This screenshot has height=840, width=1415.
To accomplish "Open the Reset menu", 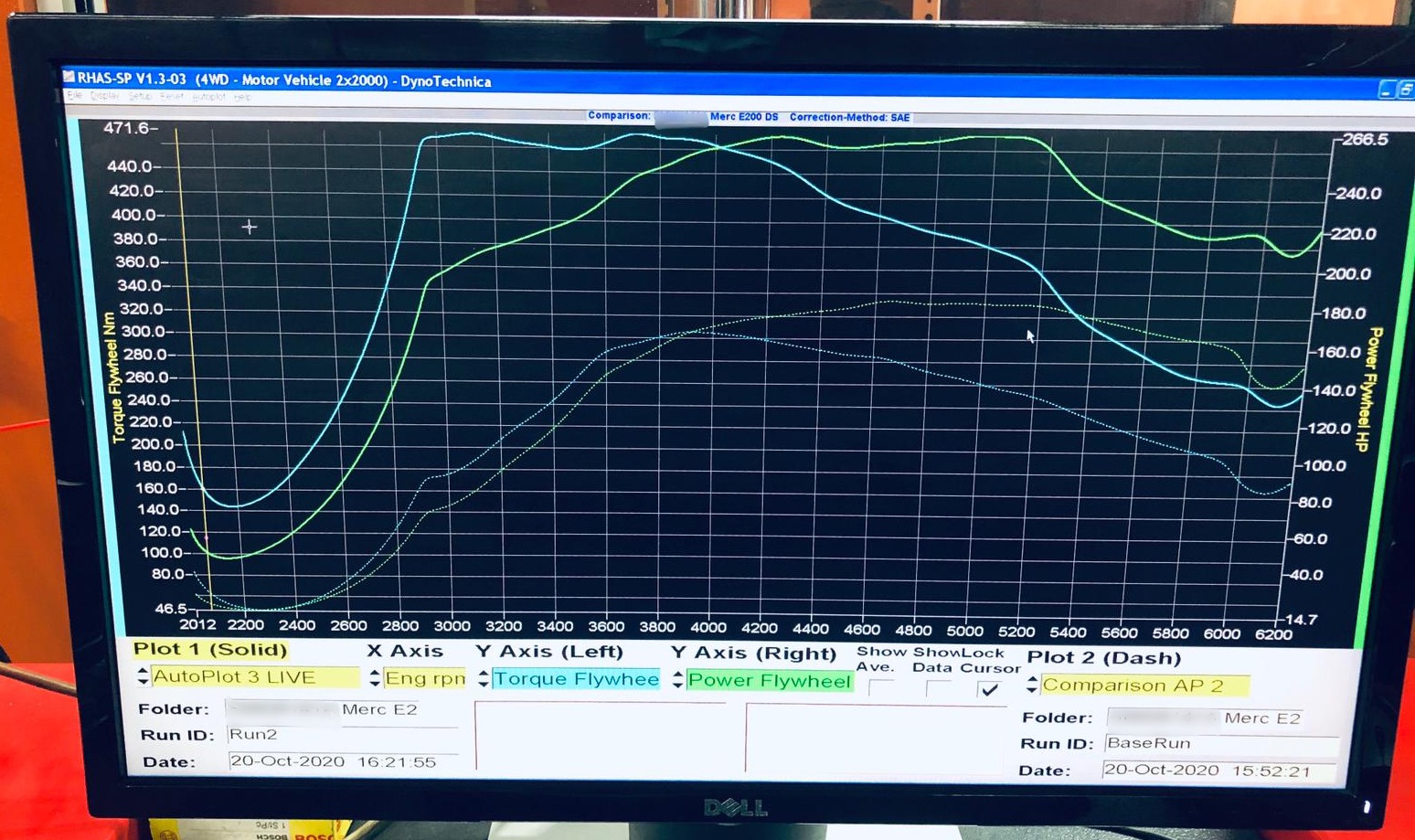I will 172,96.
